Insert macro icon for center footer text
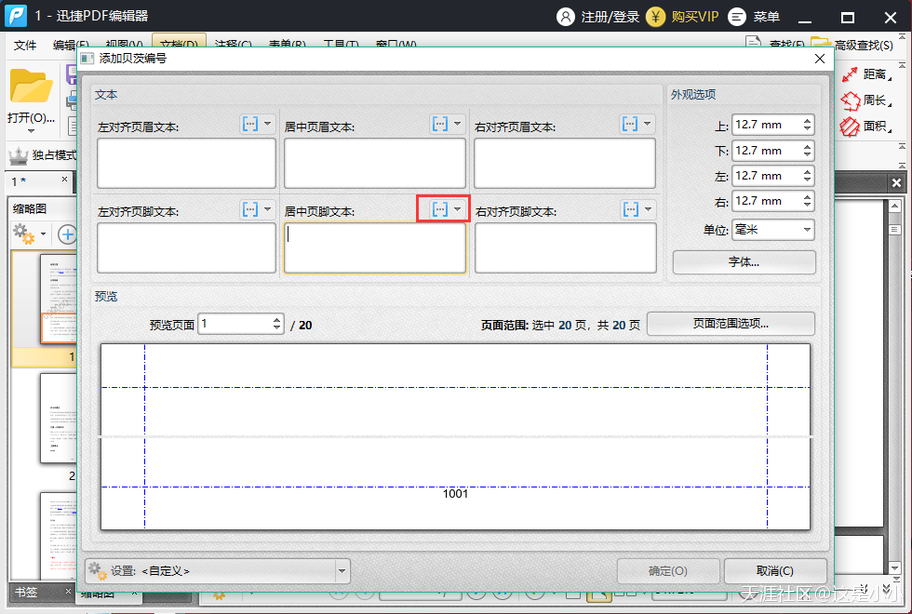This screenshot has height=614, width=912. 440,209
